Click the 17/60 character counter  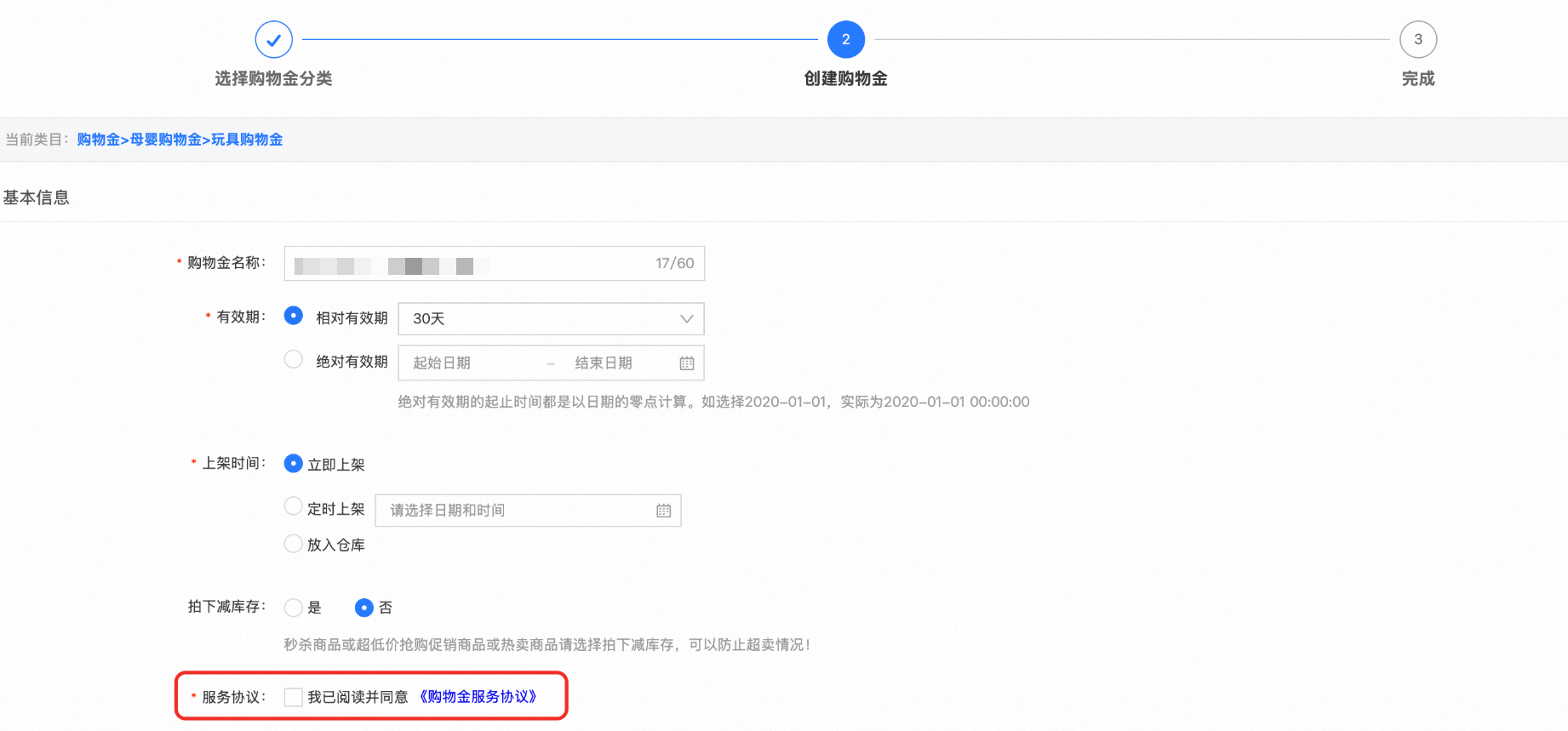pos(675,264)
